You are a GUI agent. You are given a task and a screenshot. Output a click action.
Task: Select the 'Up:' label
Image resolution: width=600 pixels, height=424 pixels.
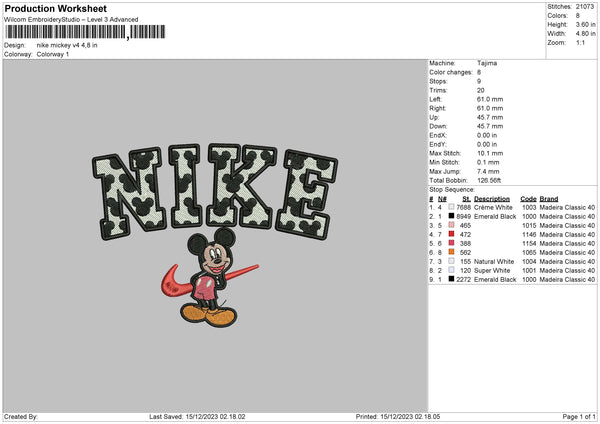(434, 117)
